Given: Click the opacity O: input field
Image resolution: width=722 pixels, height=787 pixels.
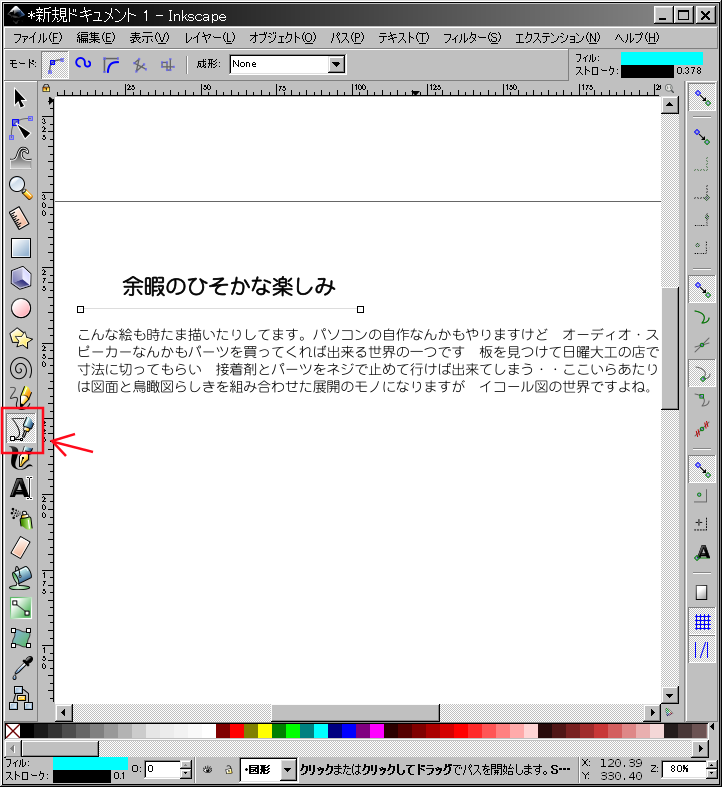Looking at the screenshot, I should (x=163, y=769).
